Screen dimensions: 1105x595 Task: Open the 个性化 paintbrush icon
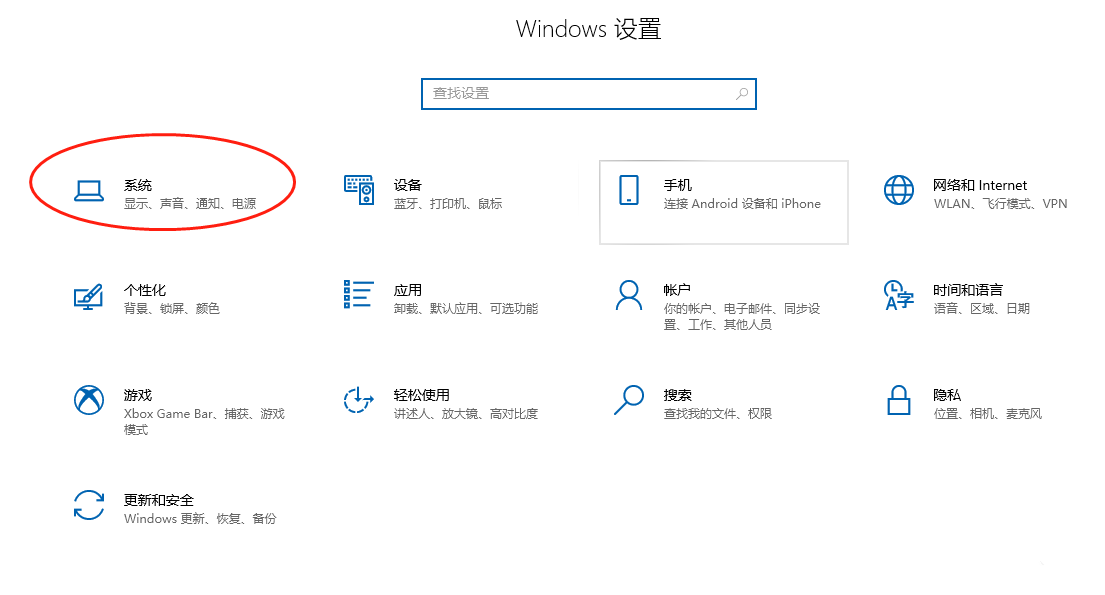pyautogui.click(x=88, y=297)
